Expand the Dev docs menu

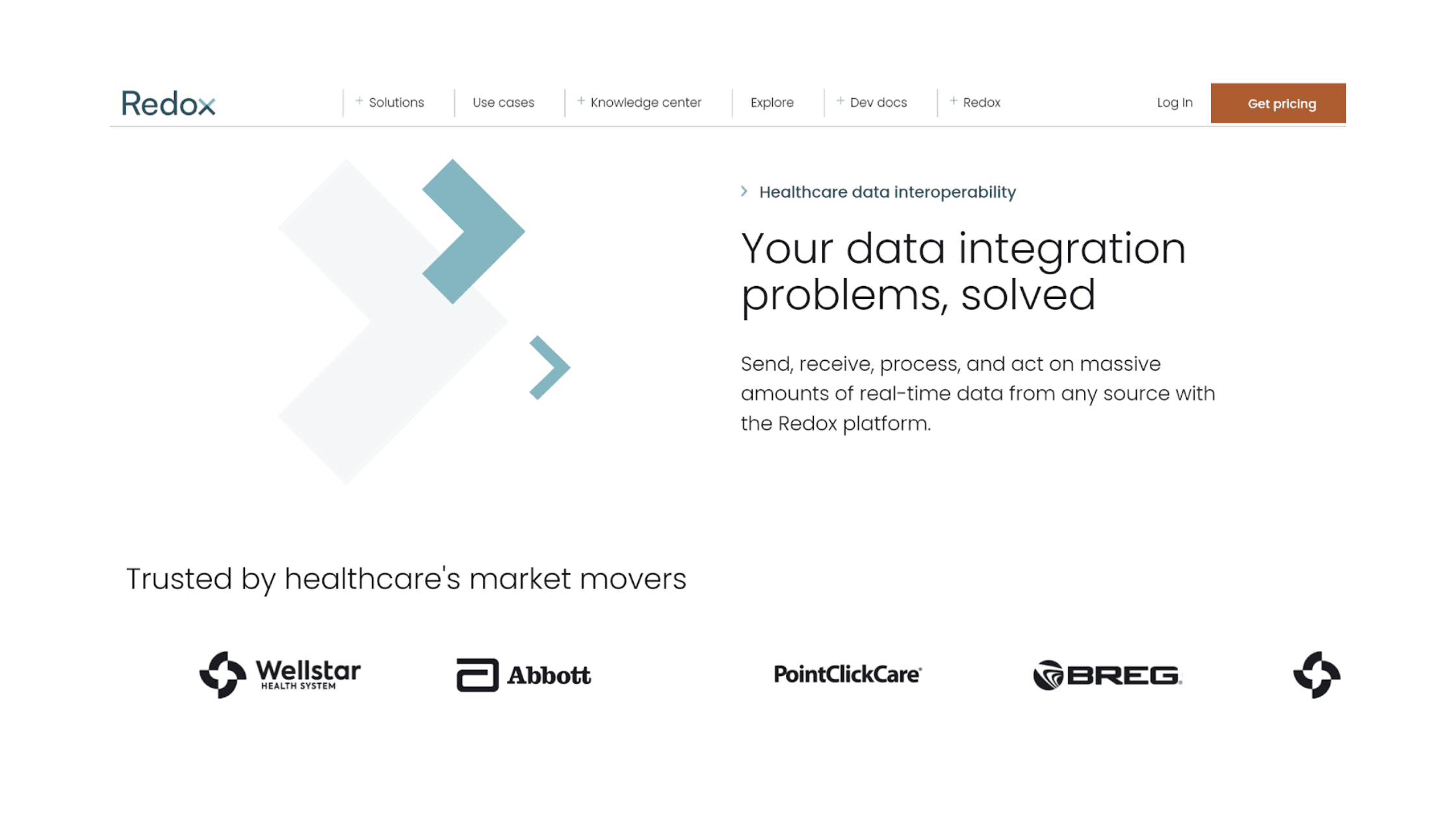[877, 102]
